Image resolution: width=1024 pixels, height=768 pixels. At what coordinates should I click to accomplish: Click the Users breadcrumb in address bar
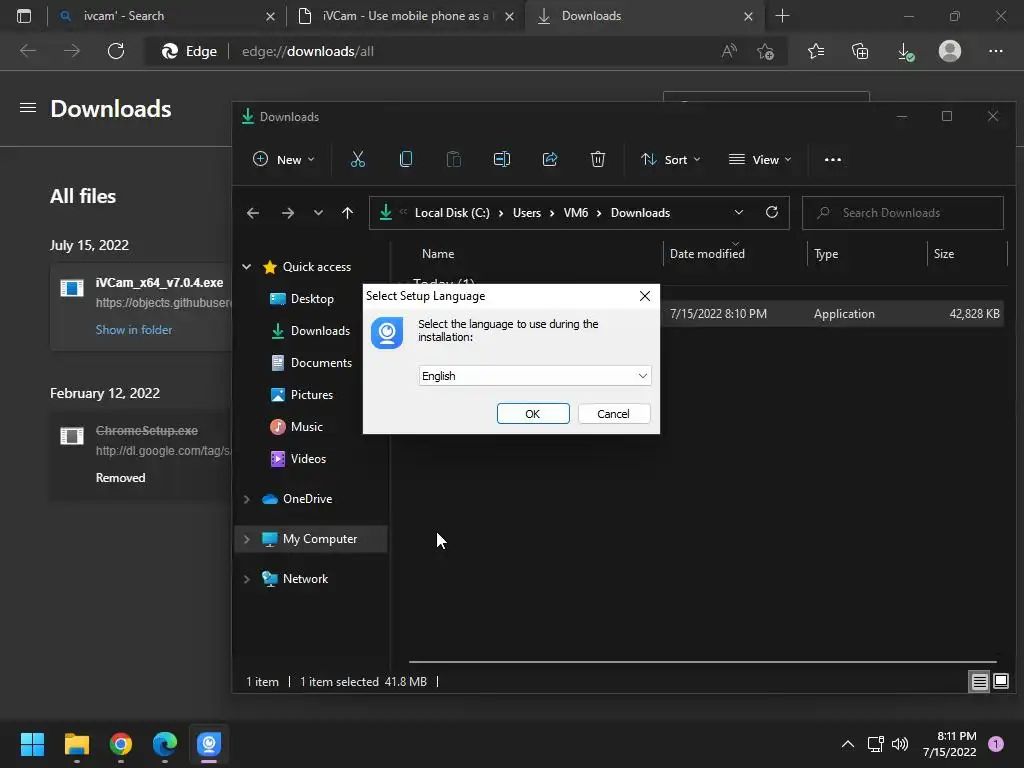pyautogui.click(x=527, y=213)
